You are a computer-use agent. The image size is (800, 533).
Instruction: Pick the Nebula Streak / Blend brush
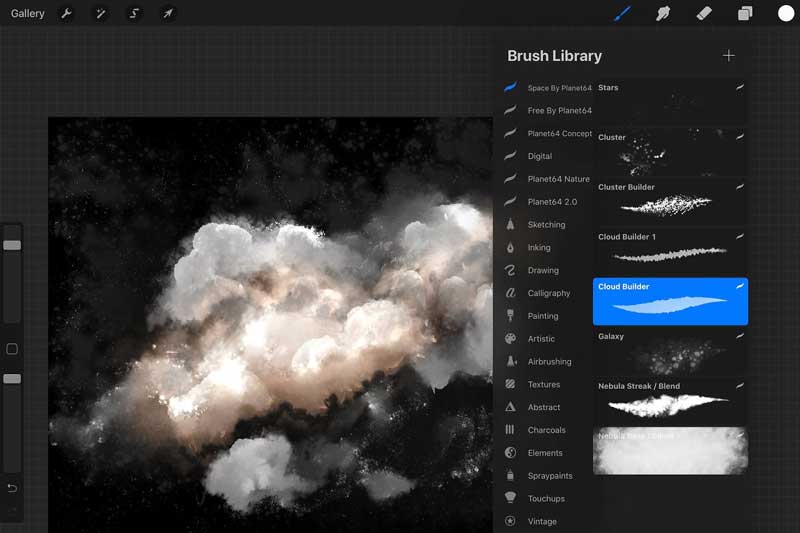(670, 400)
